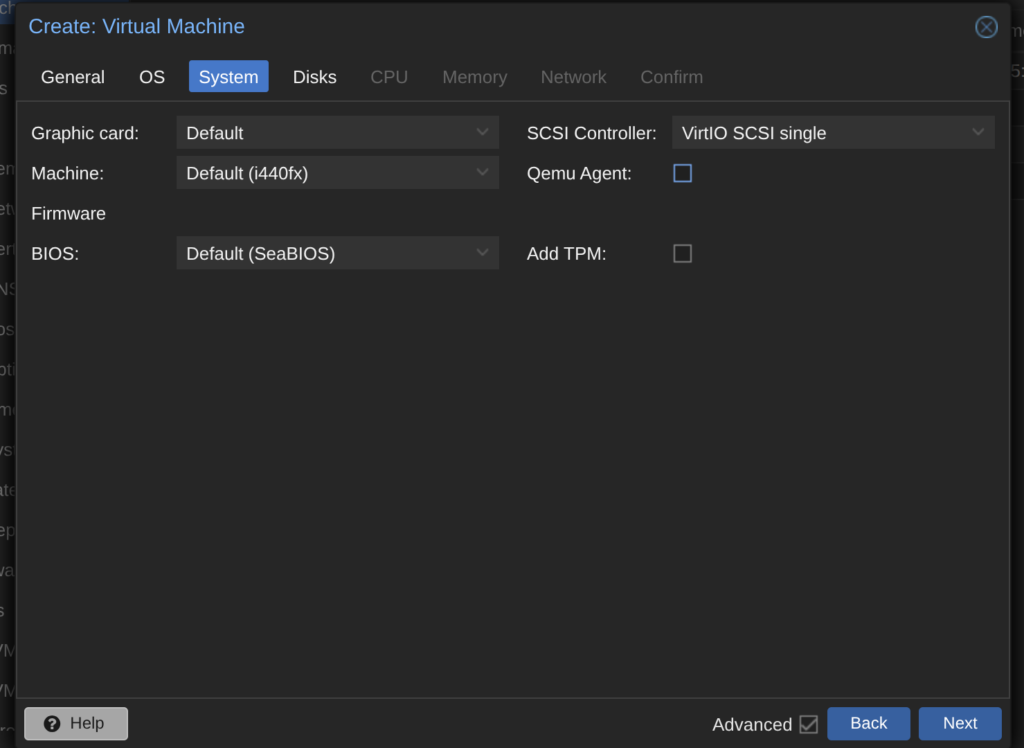Screen dimensions: 1024x748
Task: Go to the OS tab
Action: (152, 77)
